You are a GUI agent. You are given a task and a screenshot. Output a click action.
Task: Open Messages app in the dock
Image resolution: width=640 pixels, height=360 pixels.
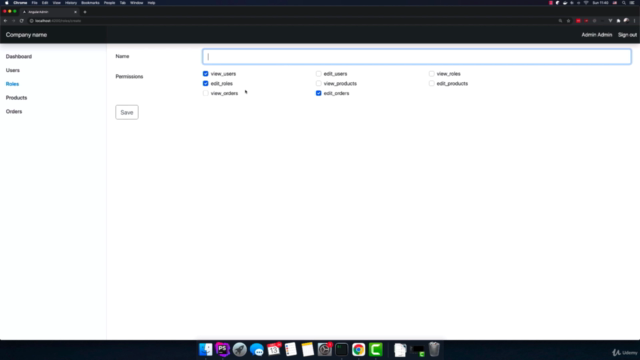(x=257, y=350)
